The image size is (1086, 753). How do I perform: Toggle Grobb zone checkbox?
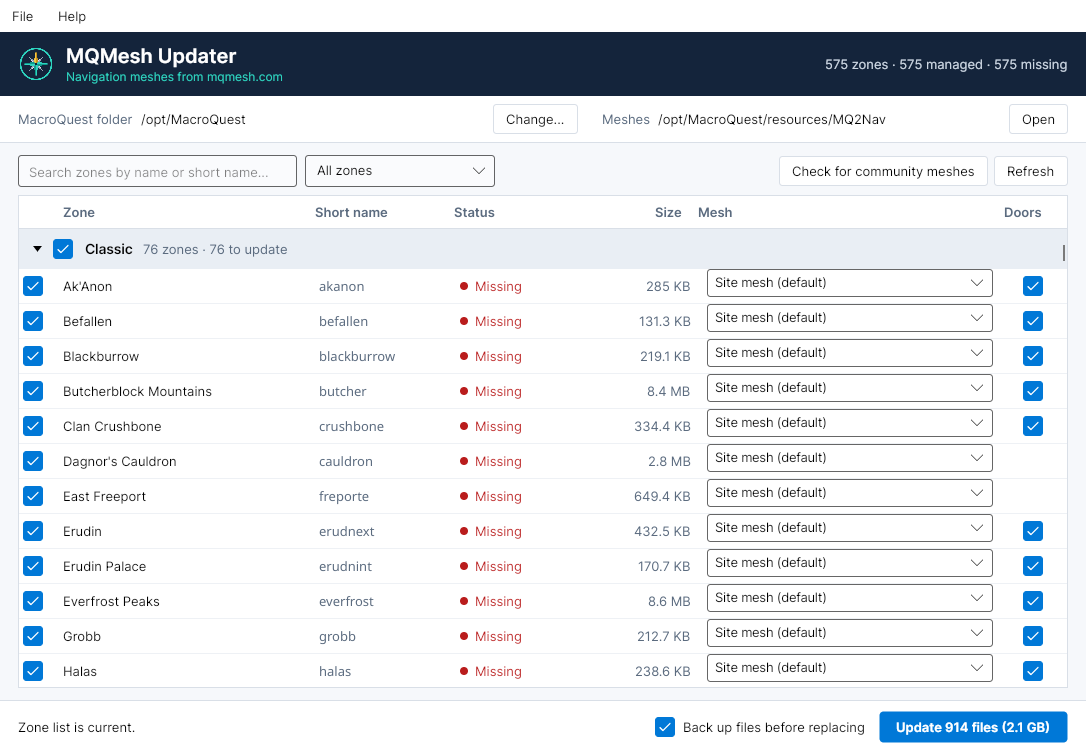[33, 636]
